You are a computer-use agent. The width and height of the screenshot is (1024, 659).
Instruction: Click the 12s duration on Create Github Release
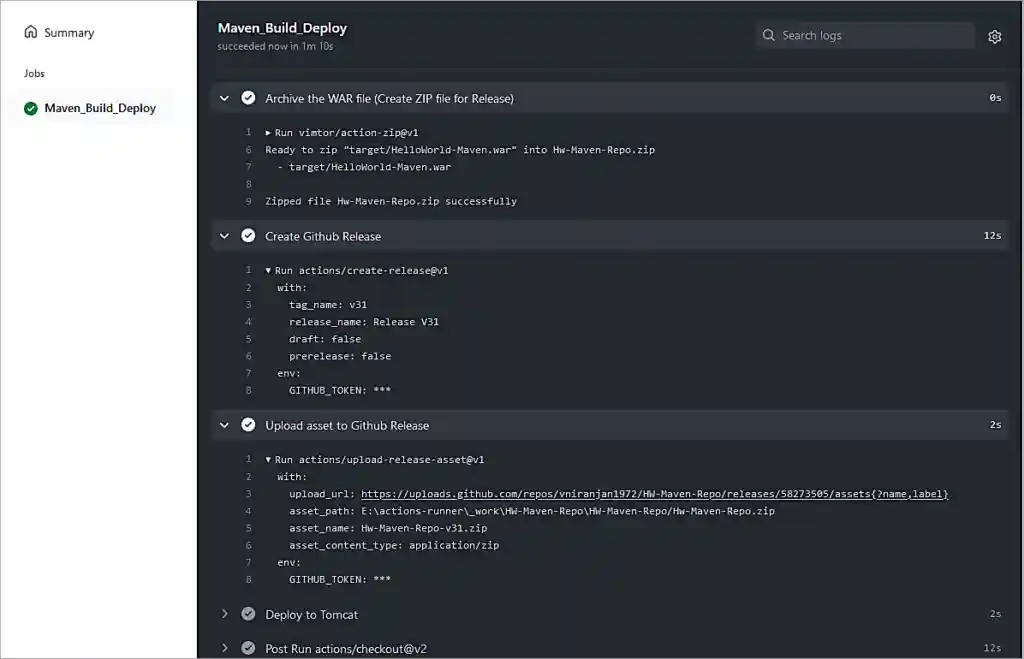tap(995, 236)
